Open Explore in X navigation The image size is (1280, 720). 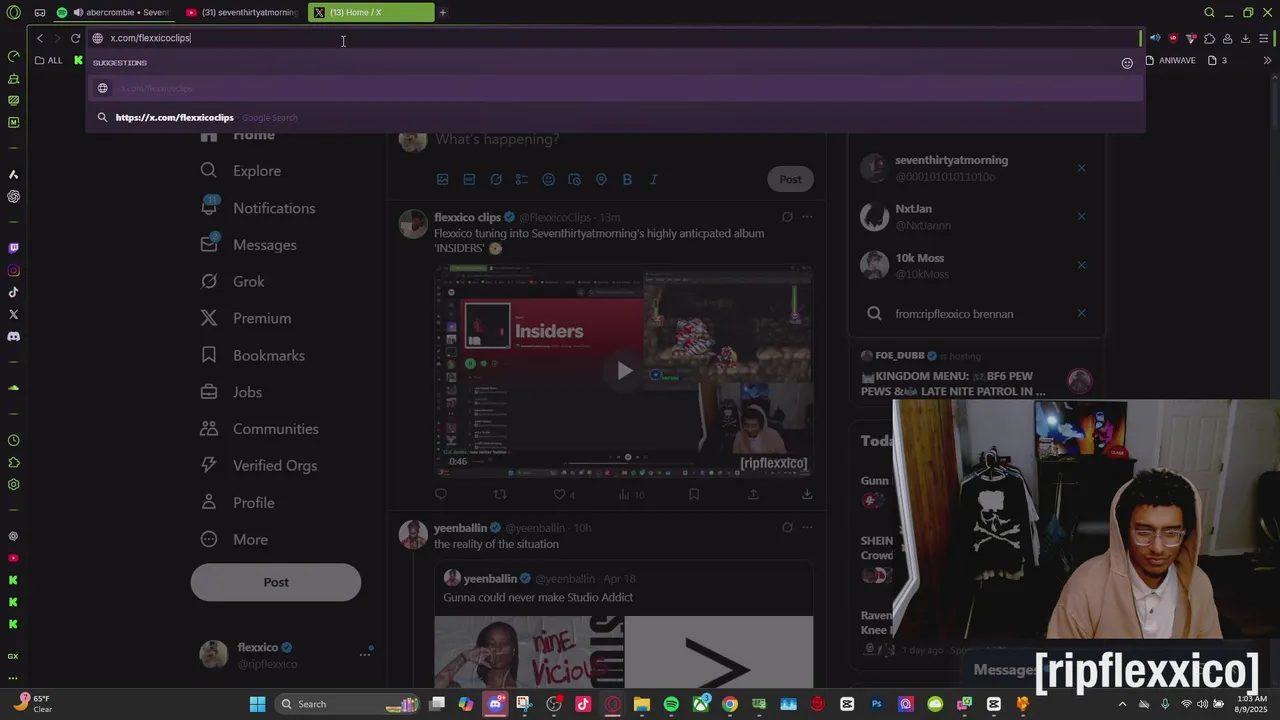coord(241,171)
